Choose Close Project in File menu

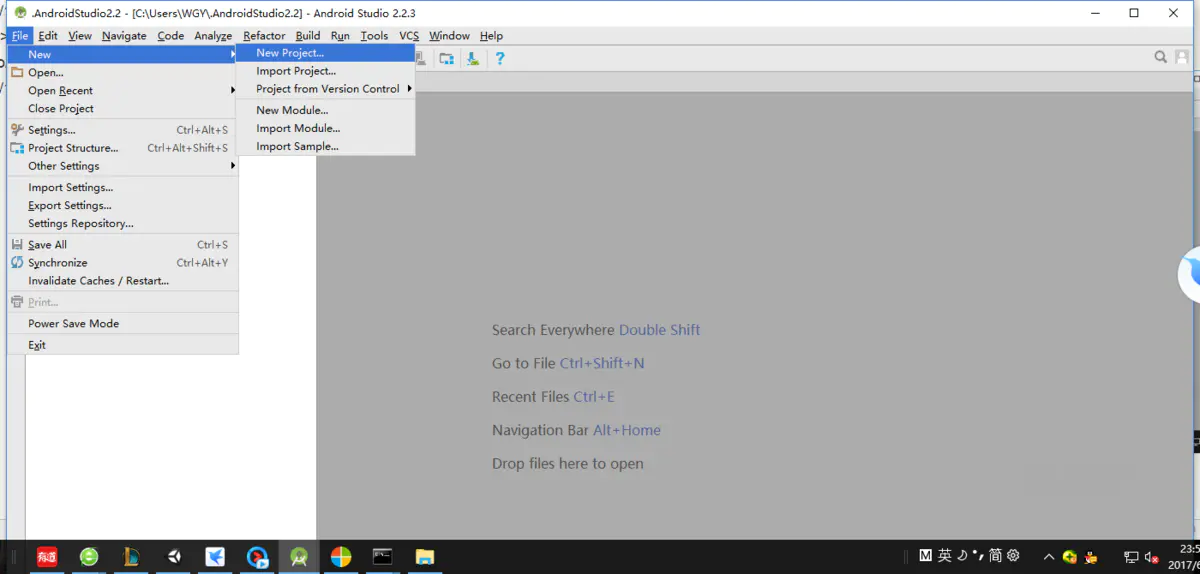123,109
